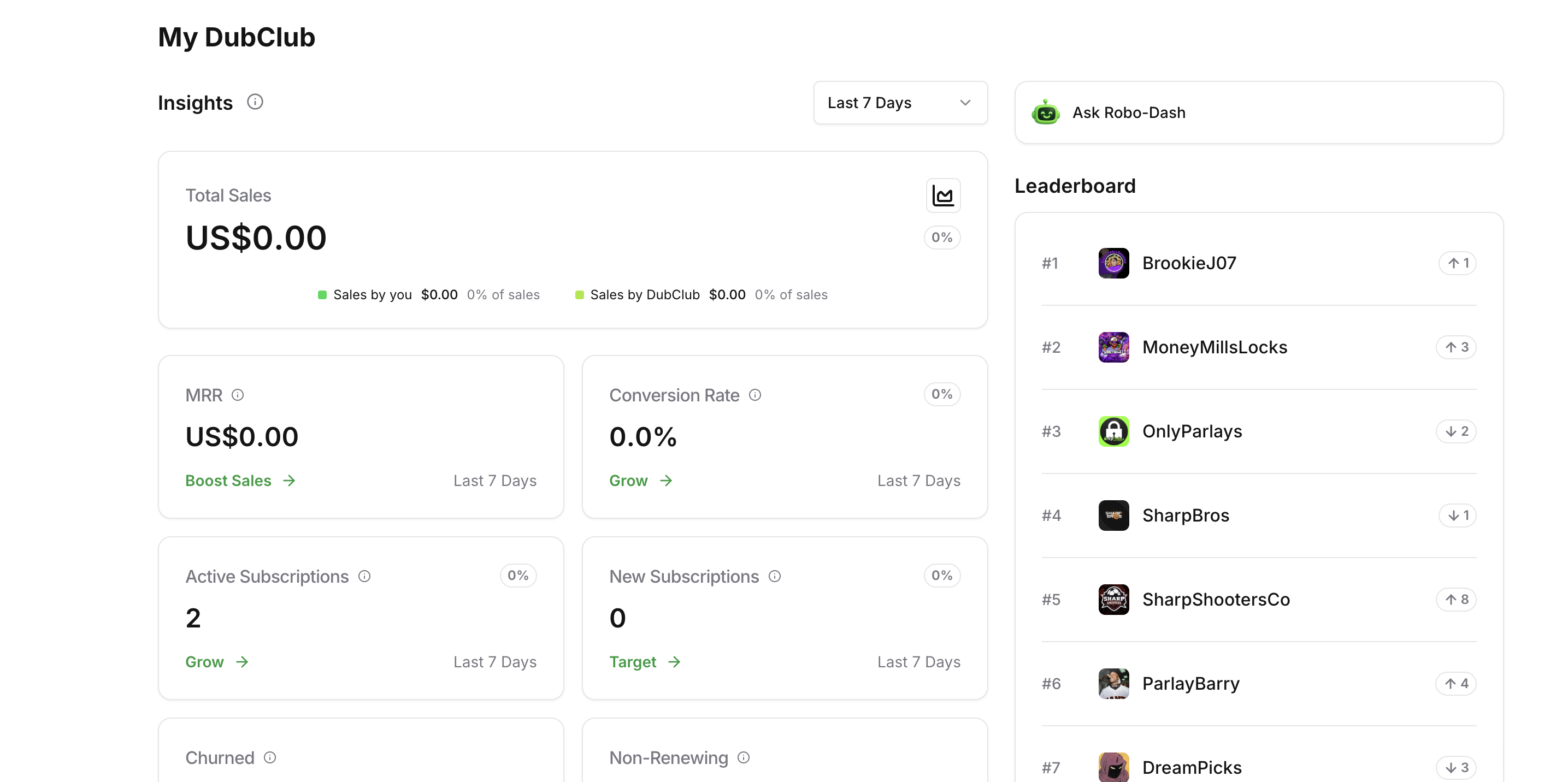Click SharpBros' down 1 rank badge
The width and height of the screenshot is (1568, 782).
coord(1457,516)
